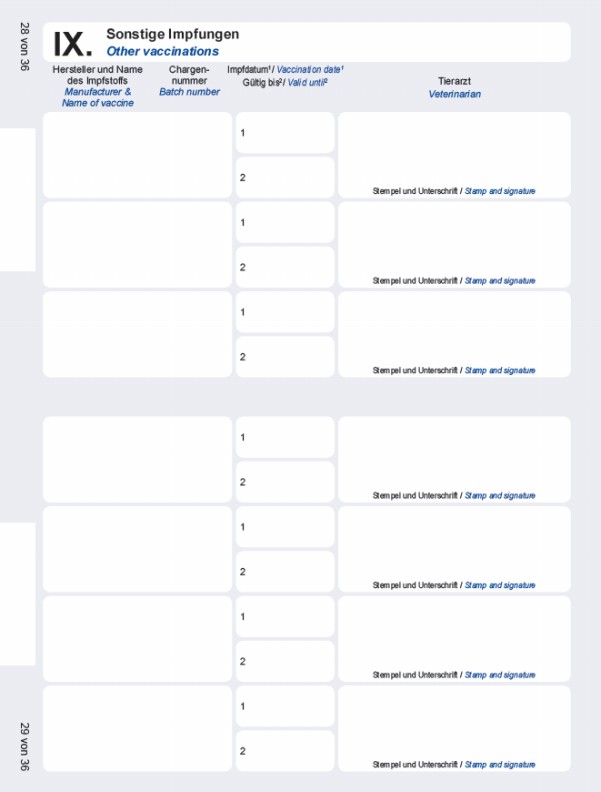Click the second row's veterinarian stamp box

point(454,240)
